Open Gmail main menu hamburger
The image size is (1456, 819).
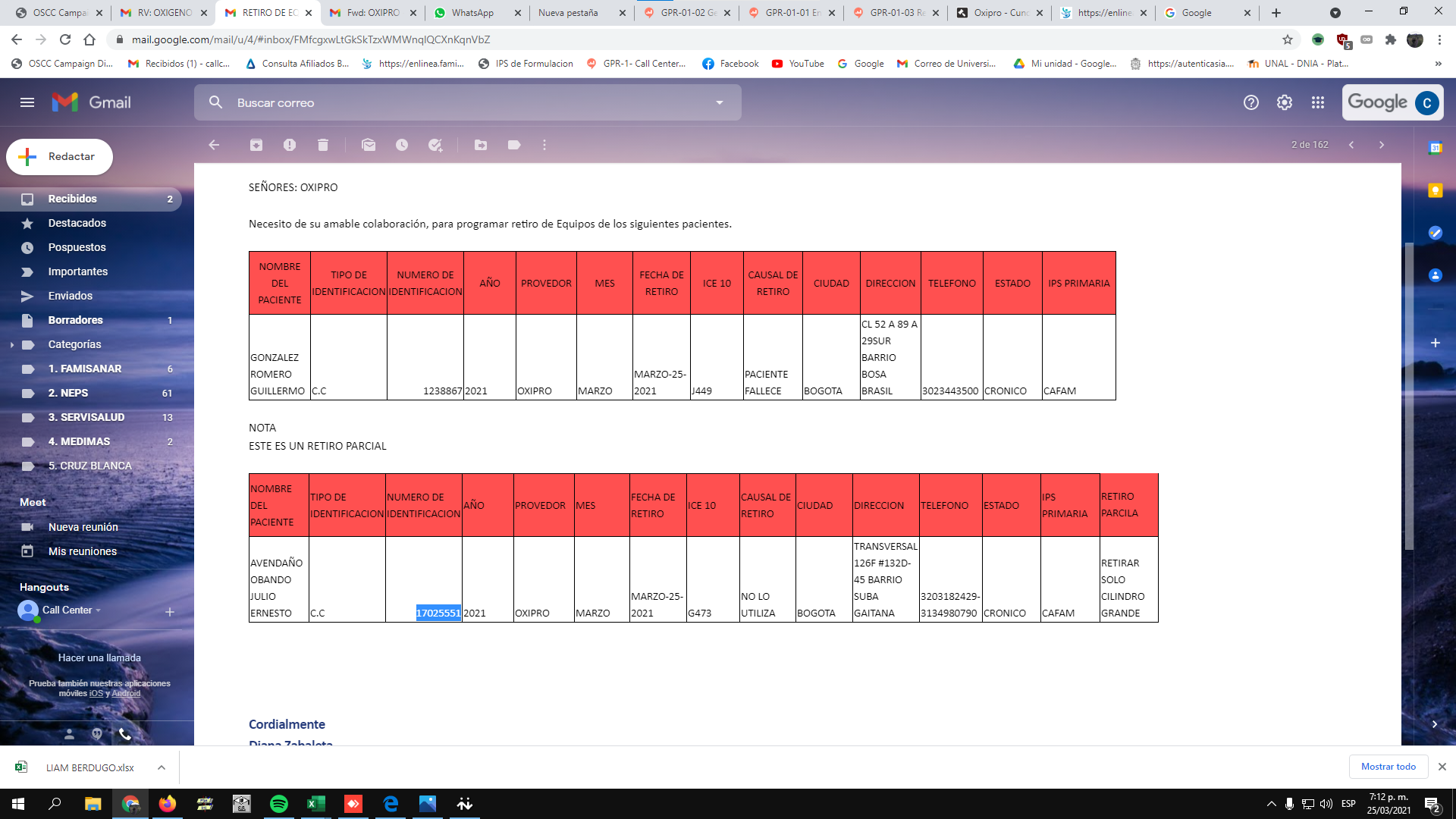pyautogui.click(x=27, y=102)
